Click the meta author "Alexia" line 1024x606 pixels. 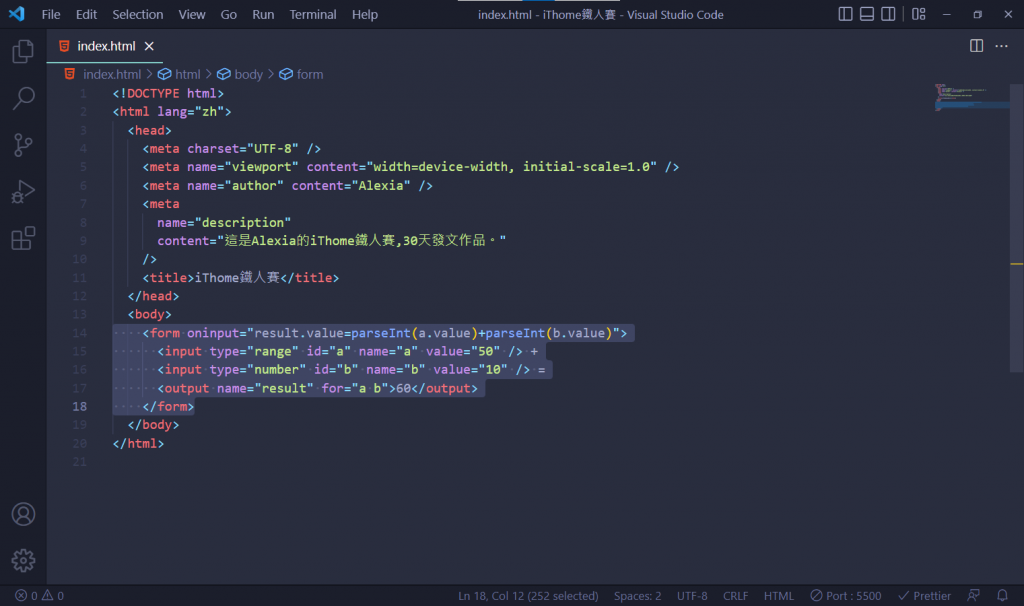(x=287, y=185)
